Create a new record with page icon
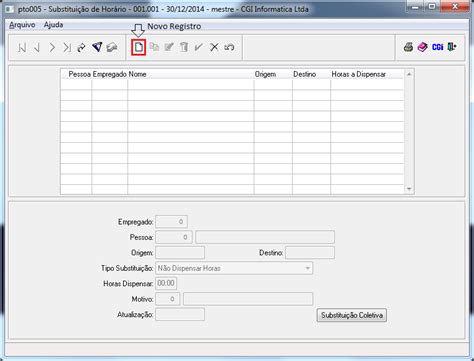The height and width of the screenshot is (361, 474). pyautogui.click(x=138, y=47)
